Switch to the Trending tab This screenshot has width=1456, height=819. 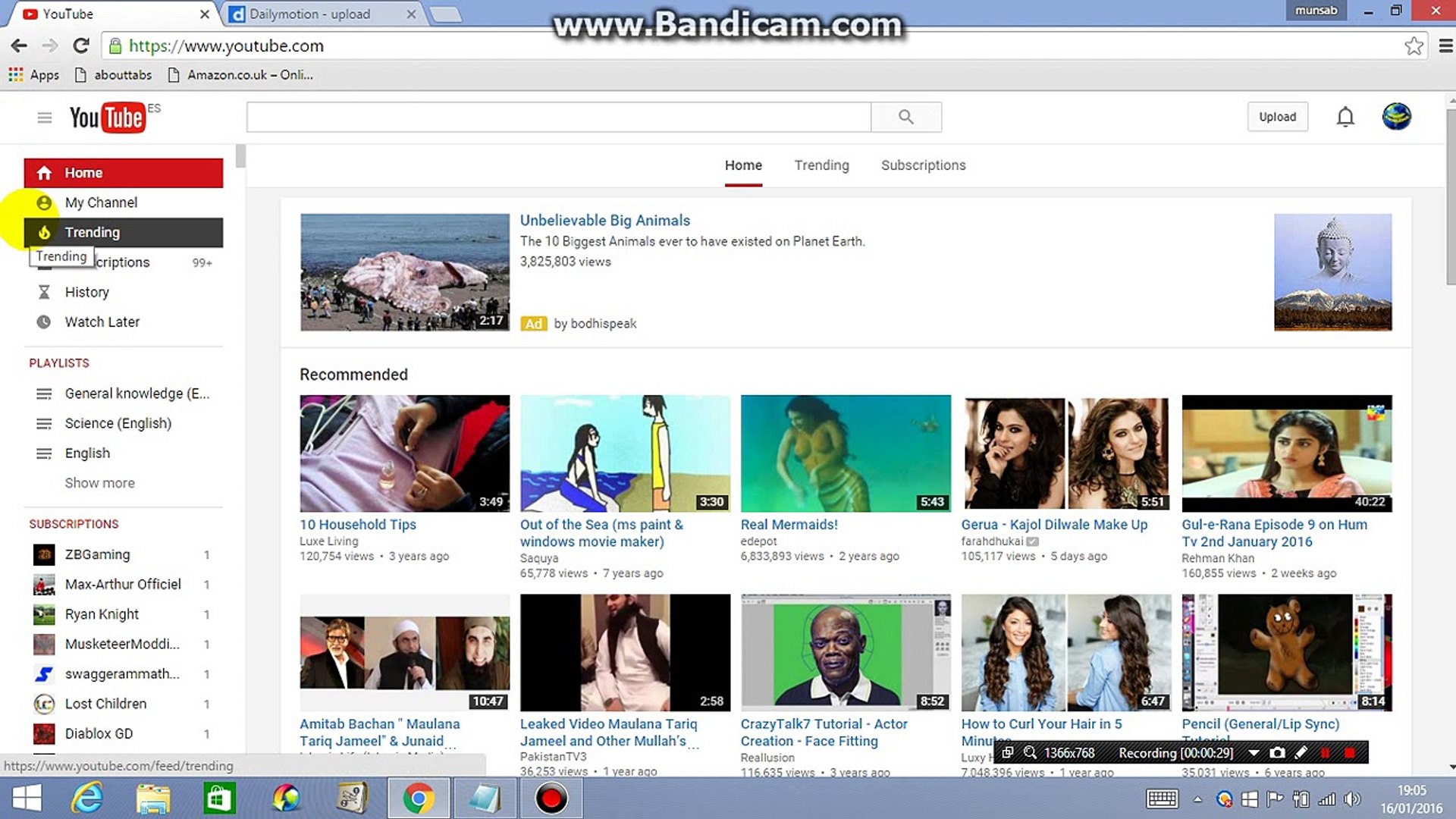(x=821, y=165)
